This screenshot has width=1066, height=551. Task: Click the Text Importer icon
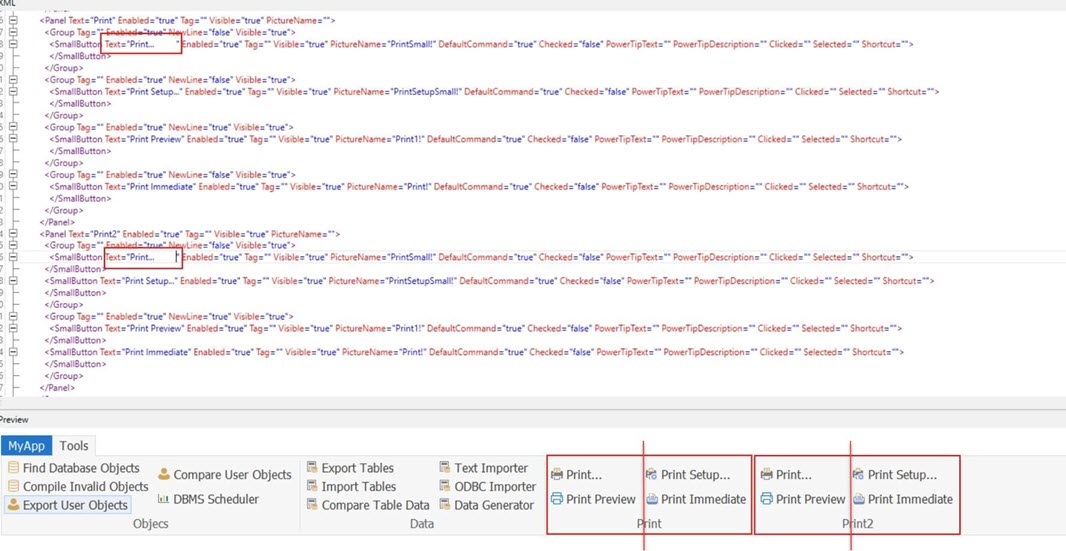click(x=445, y=468)
